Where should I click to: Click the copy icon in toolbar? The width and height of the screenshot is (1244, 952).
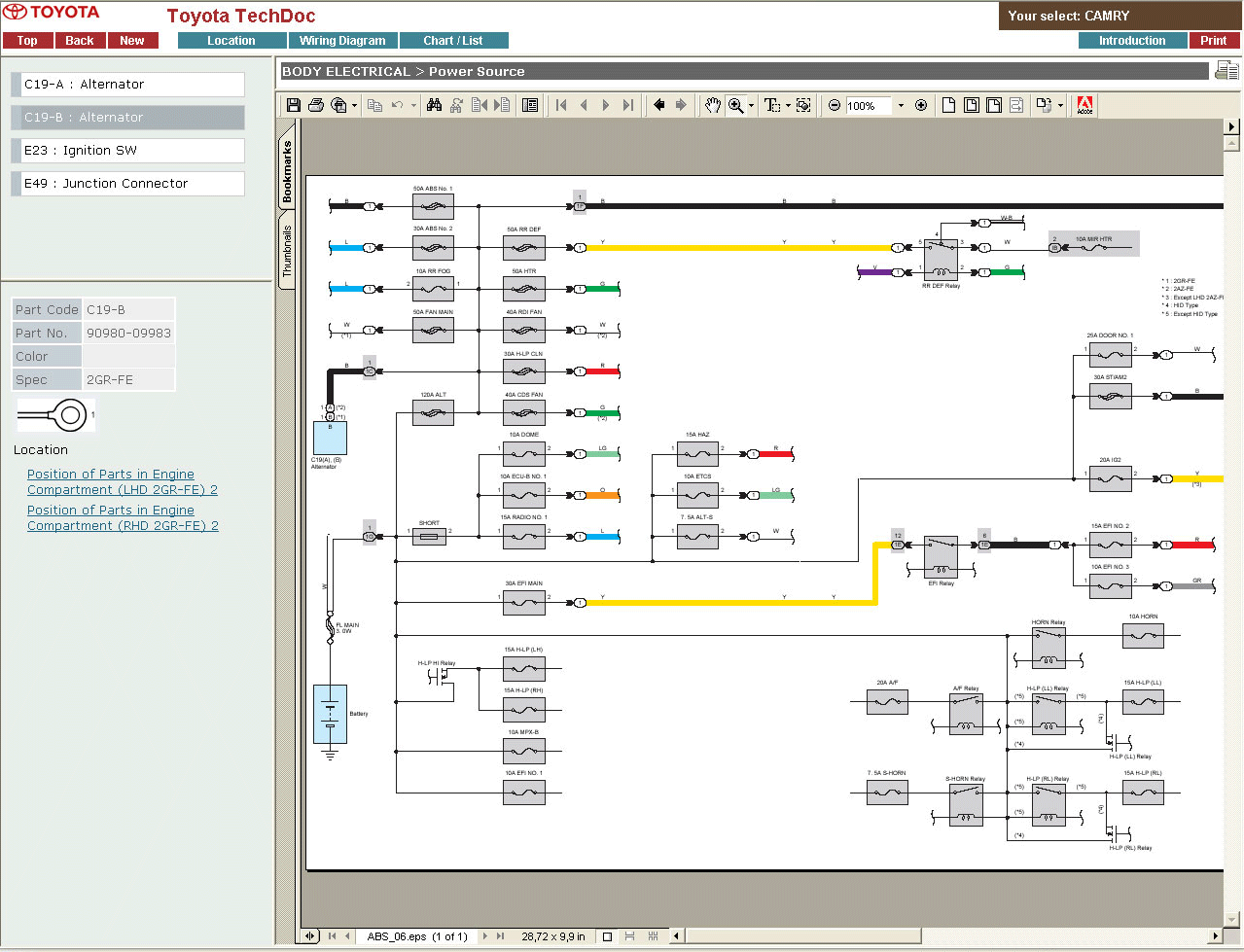coord(374,105)
